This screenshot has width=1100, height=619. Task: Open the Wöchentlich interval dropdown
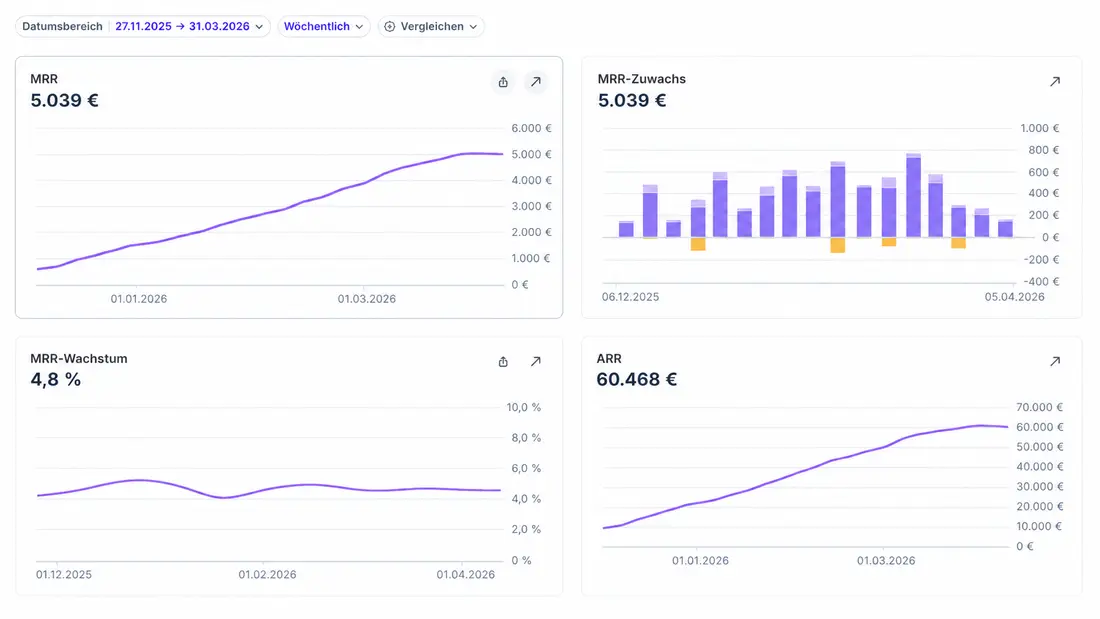[323, 27]
